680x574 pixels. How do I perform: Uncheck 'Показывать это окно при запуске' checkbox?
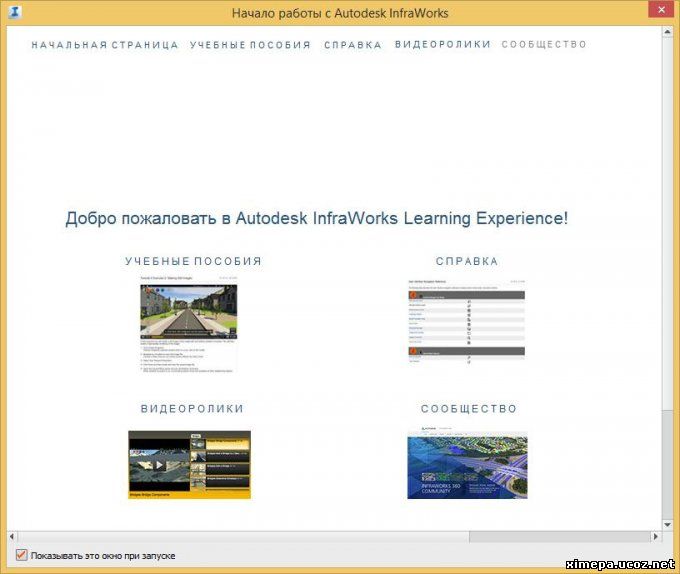(22, 555)
